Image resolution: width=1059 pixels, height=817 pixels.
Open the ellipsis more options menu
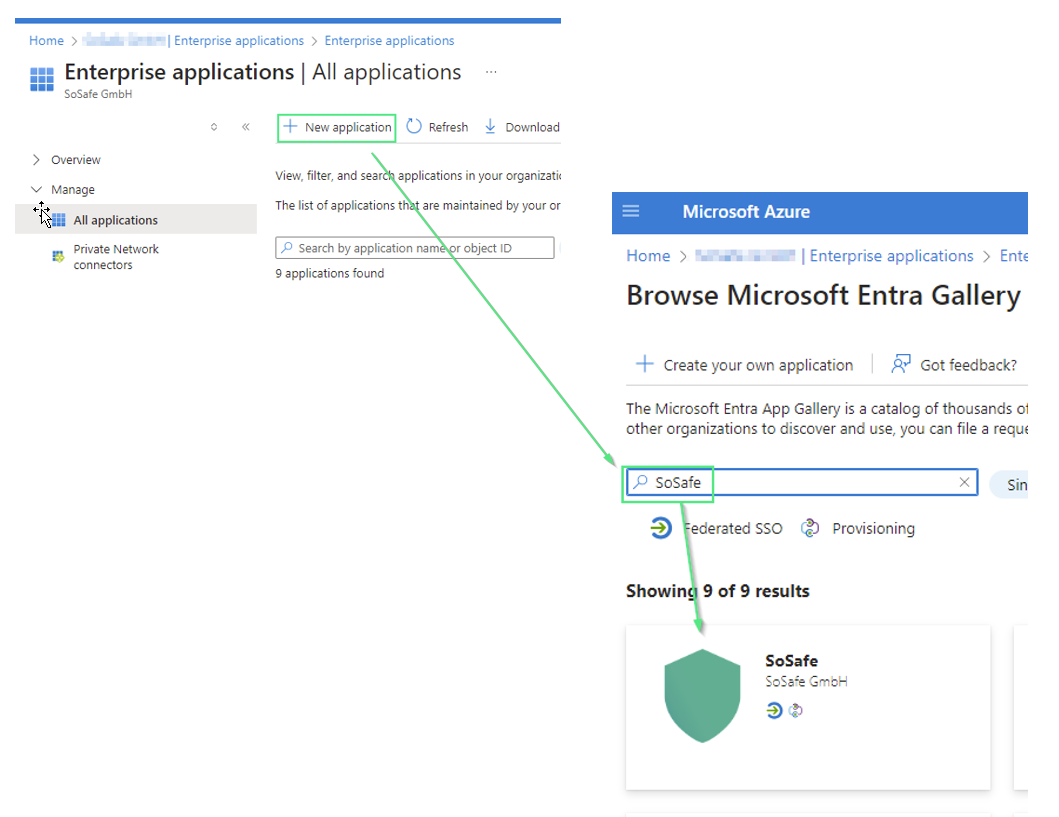(x=490, y=72)
